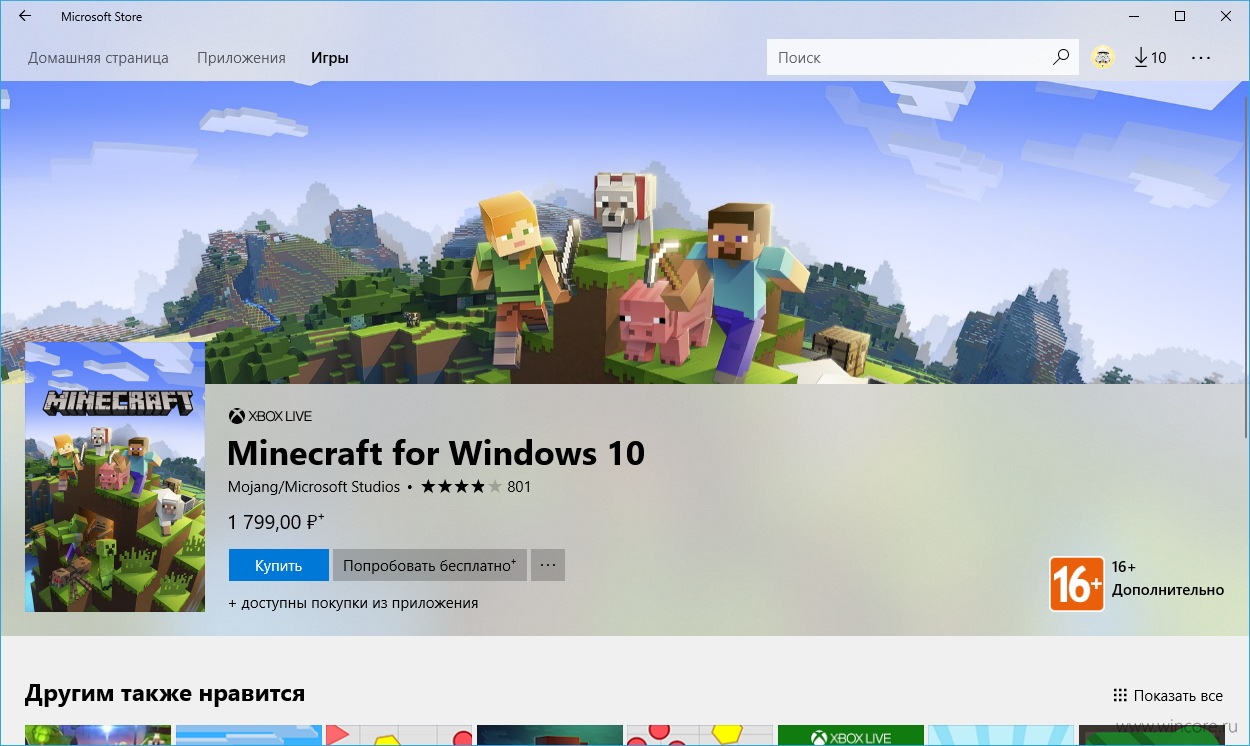Open the green Xbox Live tile thumbnail
The height and width of the screenshot is (746, 1250).
coord(851,736)
